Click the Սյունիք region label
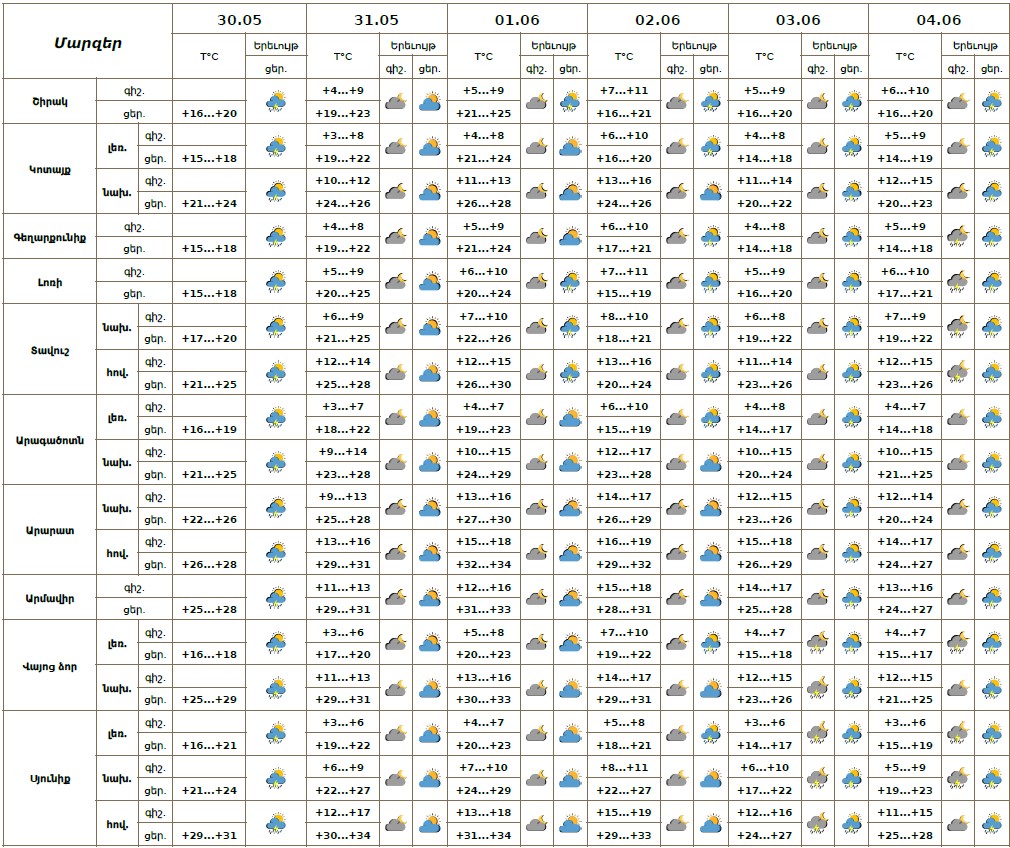The image size is (1010, 848). coord(50,778)
